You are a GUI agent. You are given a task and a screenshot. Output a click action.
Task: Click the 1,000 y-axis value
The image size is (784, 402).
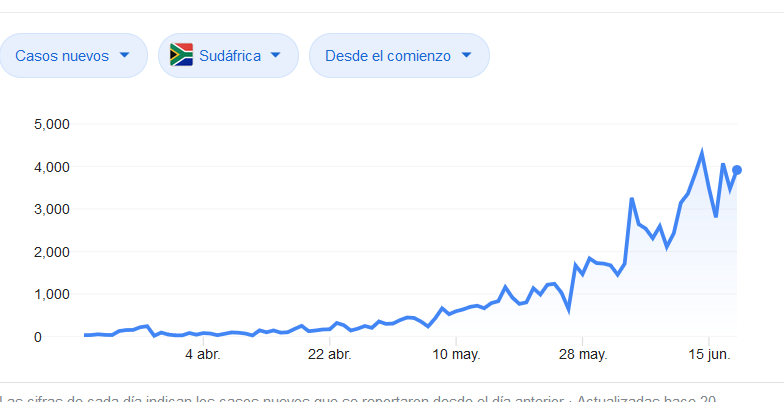click(51, 294)
